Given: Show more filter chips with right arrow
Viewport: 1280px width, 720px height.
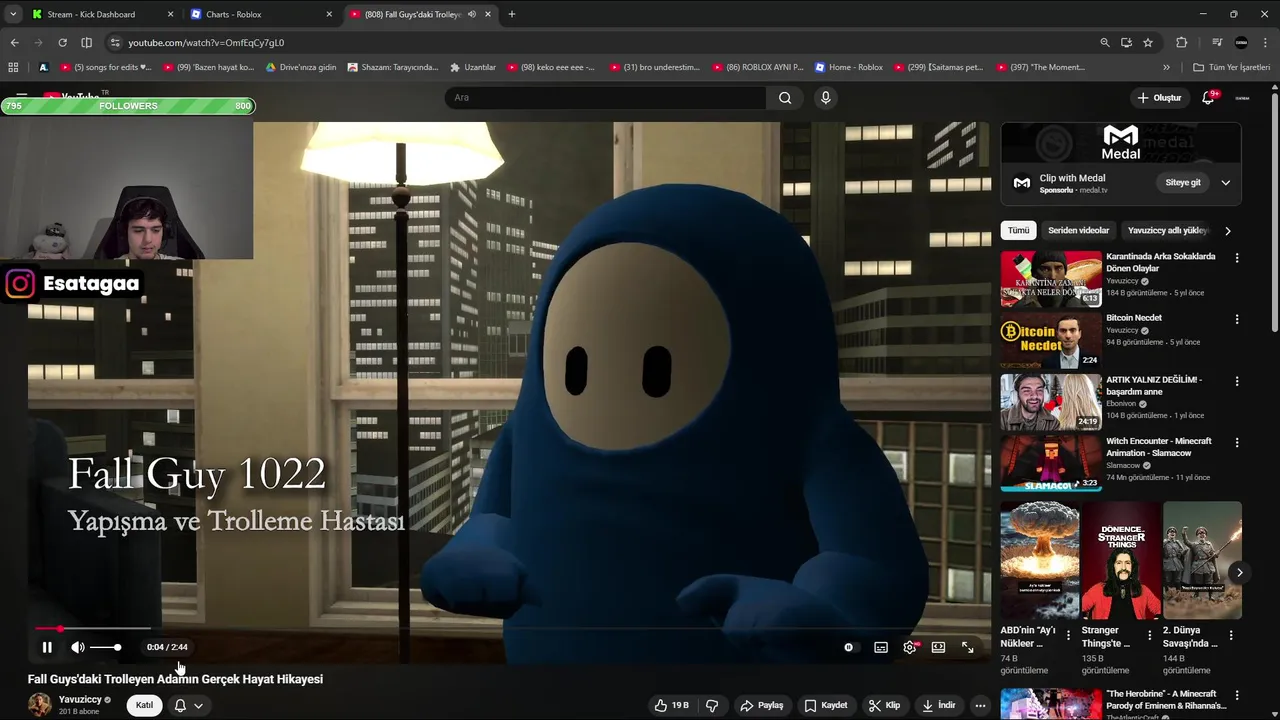Looking at the screenshot, I should click(1228, 231).
